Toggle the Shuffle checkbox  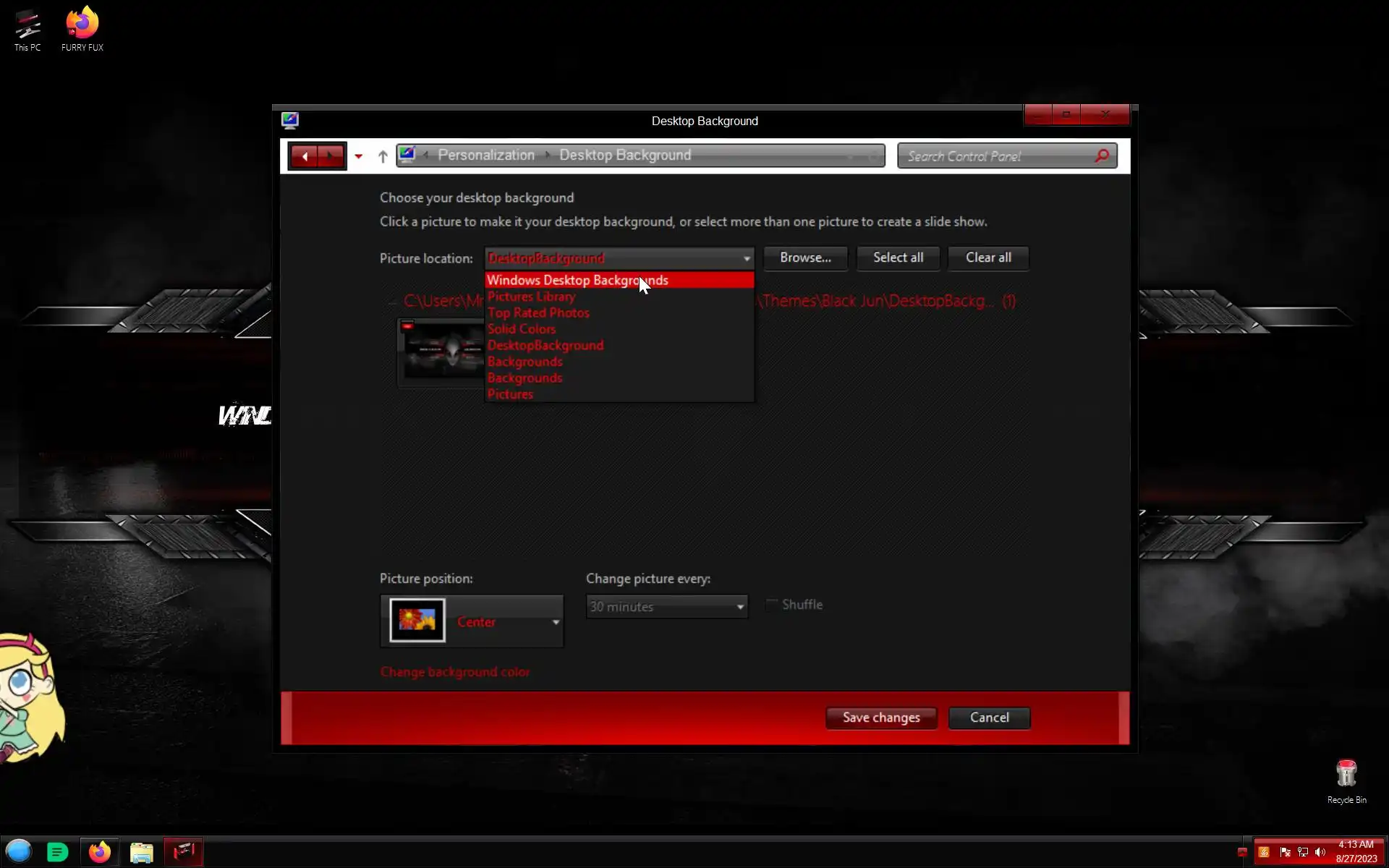[772, 605]
